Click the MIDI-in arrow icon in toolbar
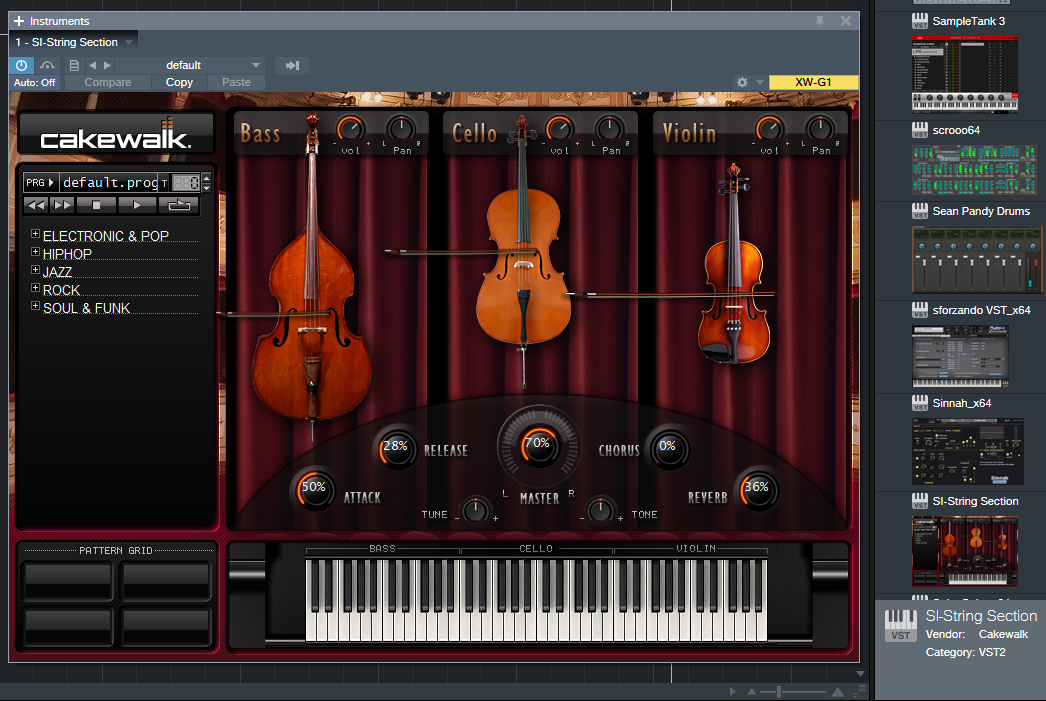This screenshot has height=701, width=1046. click(x=292, y=65)
